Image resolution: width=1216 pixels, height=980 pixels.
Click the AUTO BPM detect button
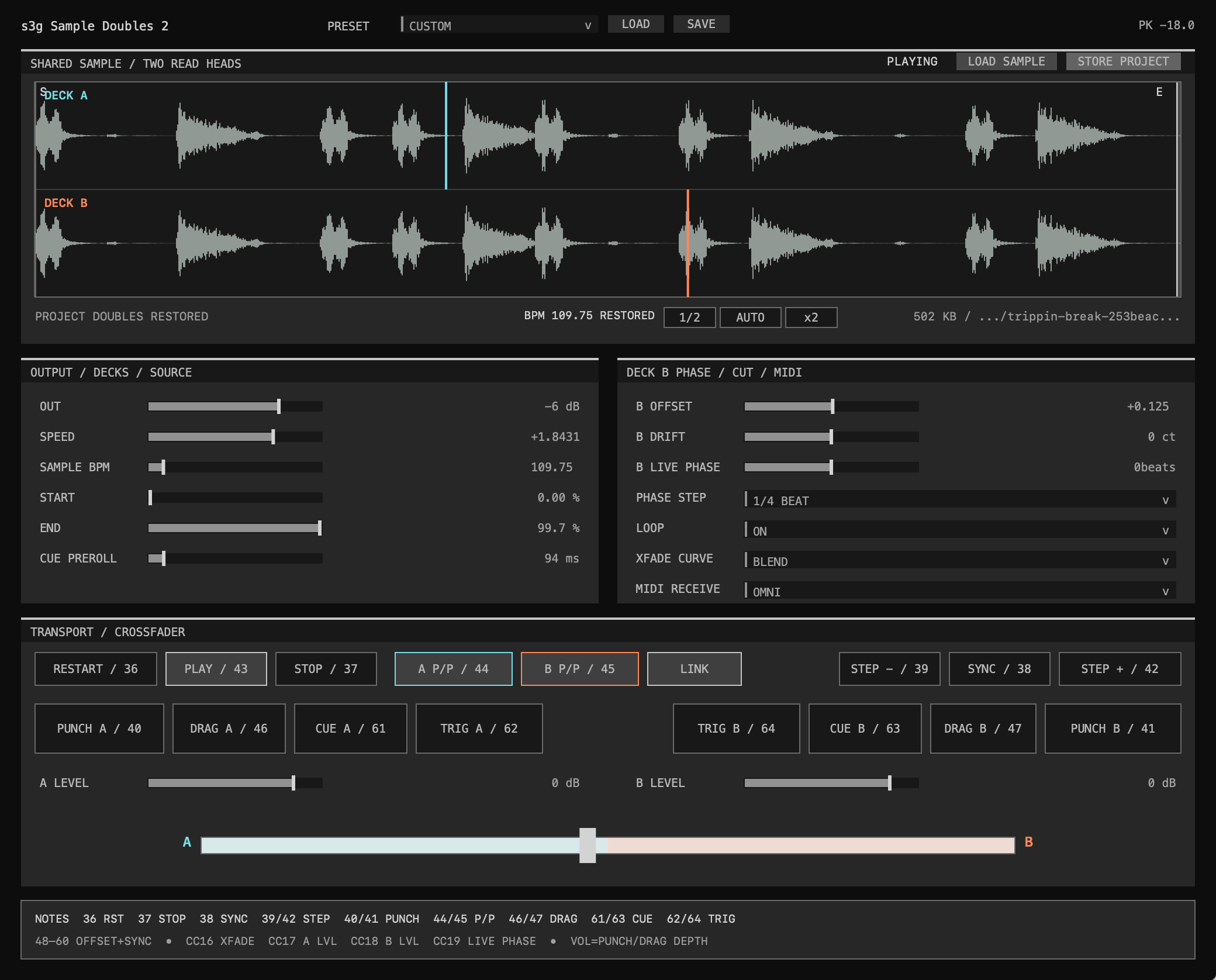[x=750, y=317]
